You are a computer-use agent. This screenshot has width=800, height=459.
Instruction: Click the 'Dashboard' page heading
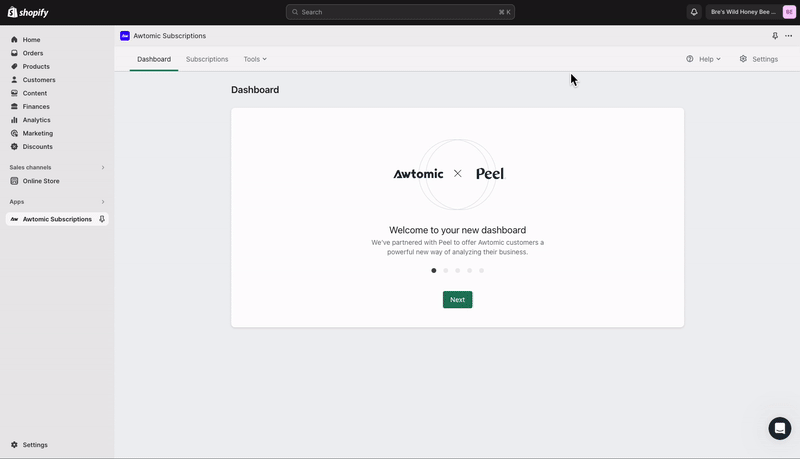click(x=255, y=90)
